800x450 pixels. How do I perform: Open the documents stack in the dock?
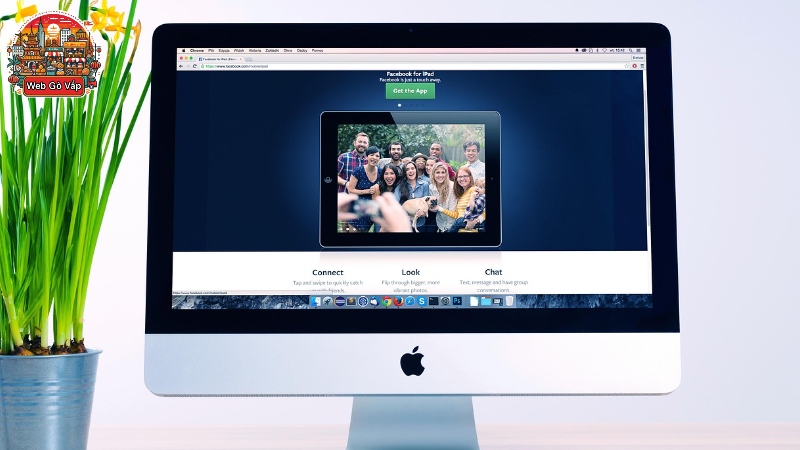(474, 302)
